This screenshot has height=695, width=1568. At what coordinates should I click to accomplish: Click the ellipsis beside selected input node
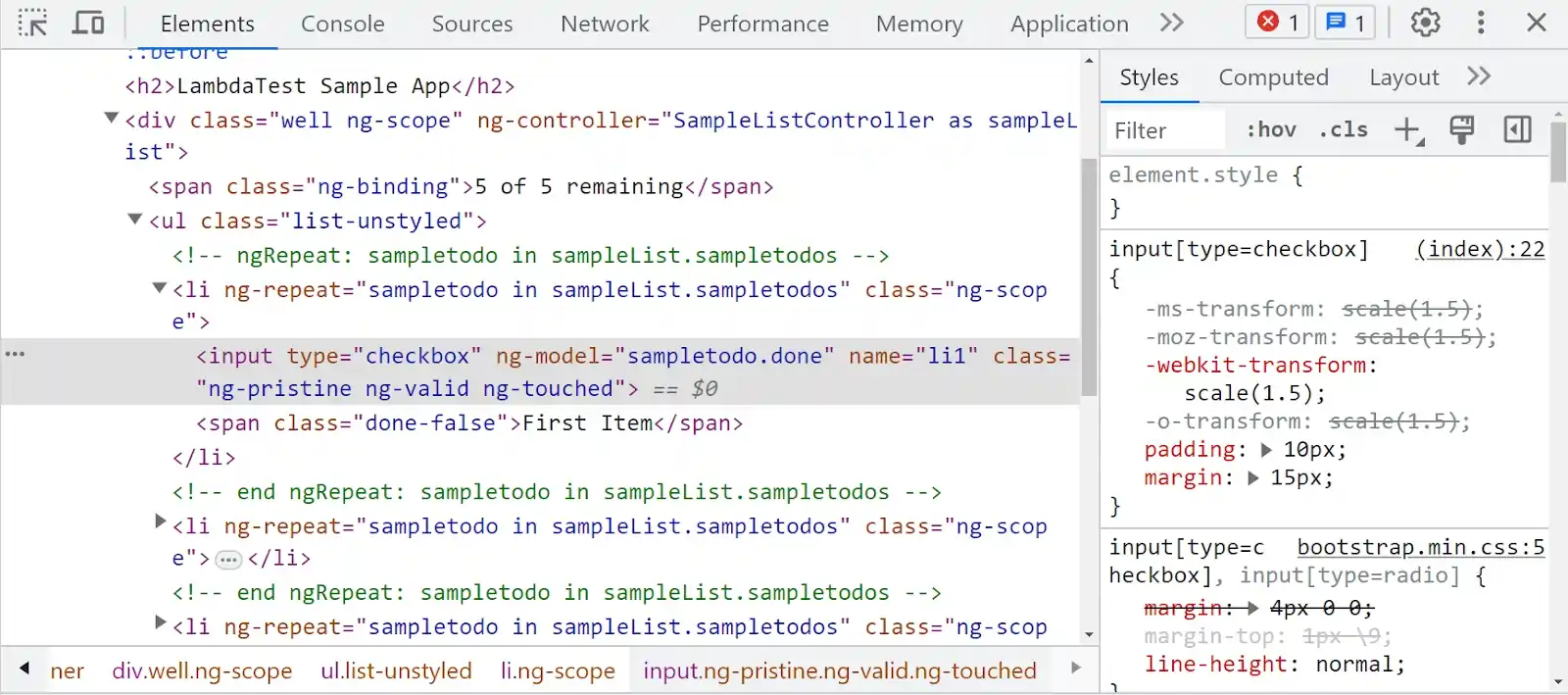click(x=15, y=354)
